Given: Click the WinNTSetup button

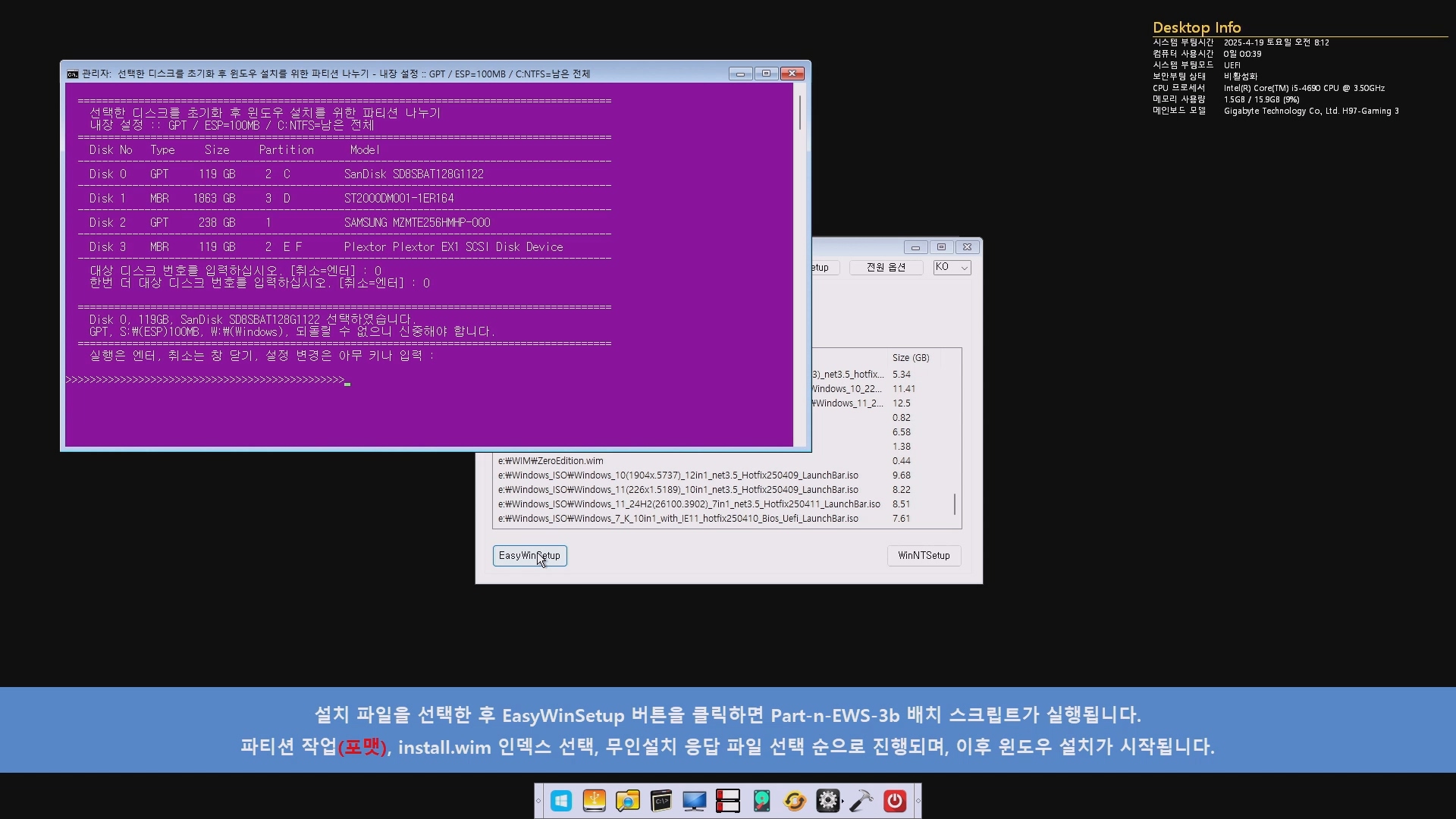Looking at the screenshot, I should [x=924, y=556].
